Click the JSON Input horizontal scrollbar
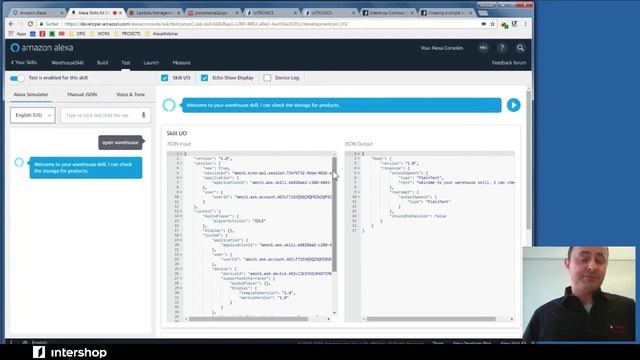 point(248,319)
